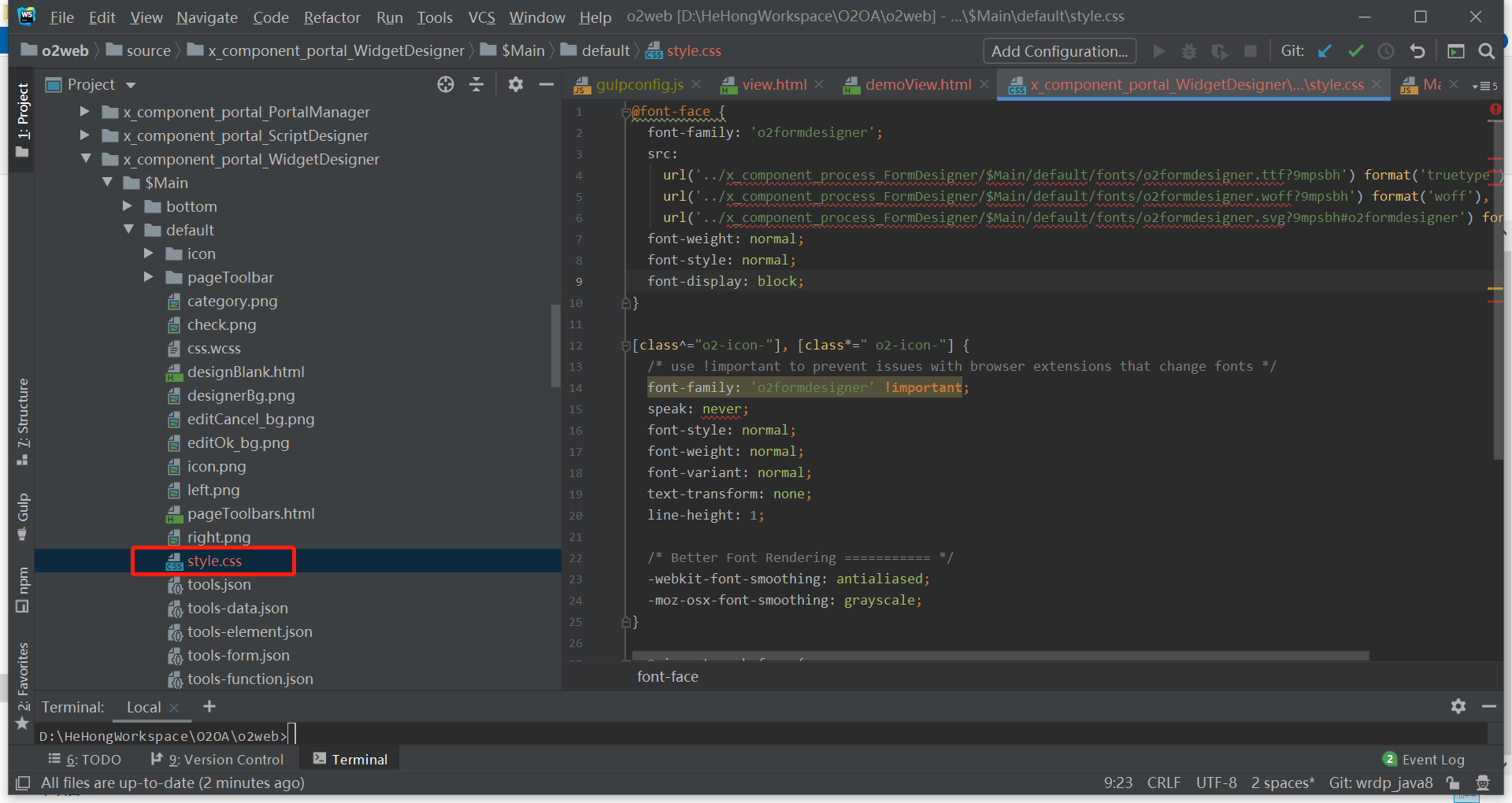Collapse all in Project panel
Screen dimensions: 1512x803
[476, 84]
